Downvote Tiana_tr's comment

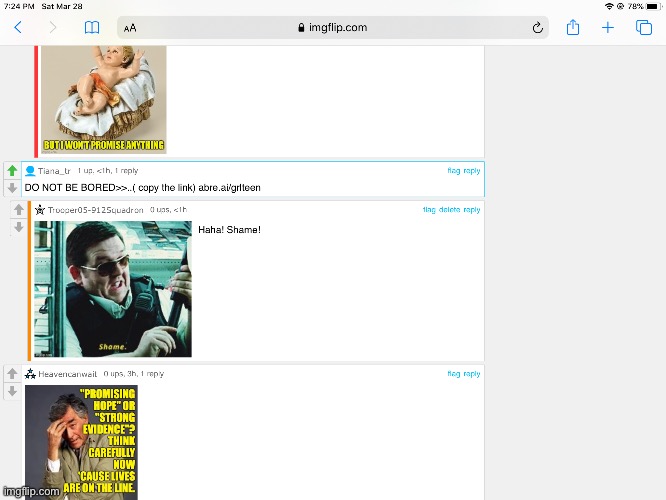coord(12,187)
